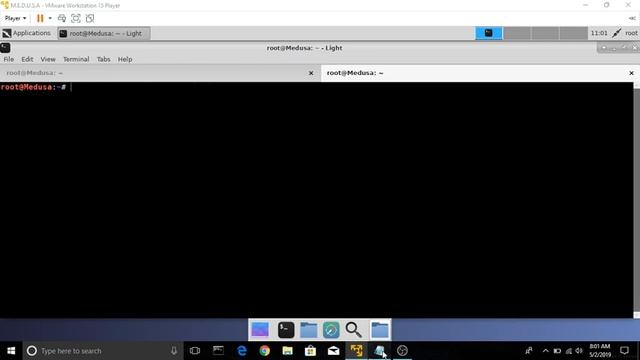Activate the microphone in the search box
The image size is (640, 360).
[x=174, y=351]
